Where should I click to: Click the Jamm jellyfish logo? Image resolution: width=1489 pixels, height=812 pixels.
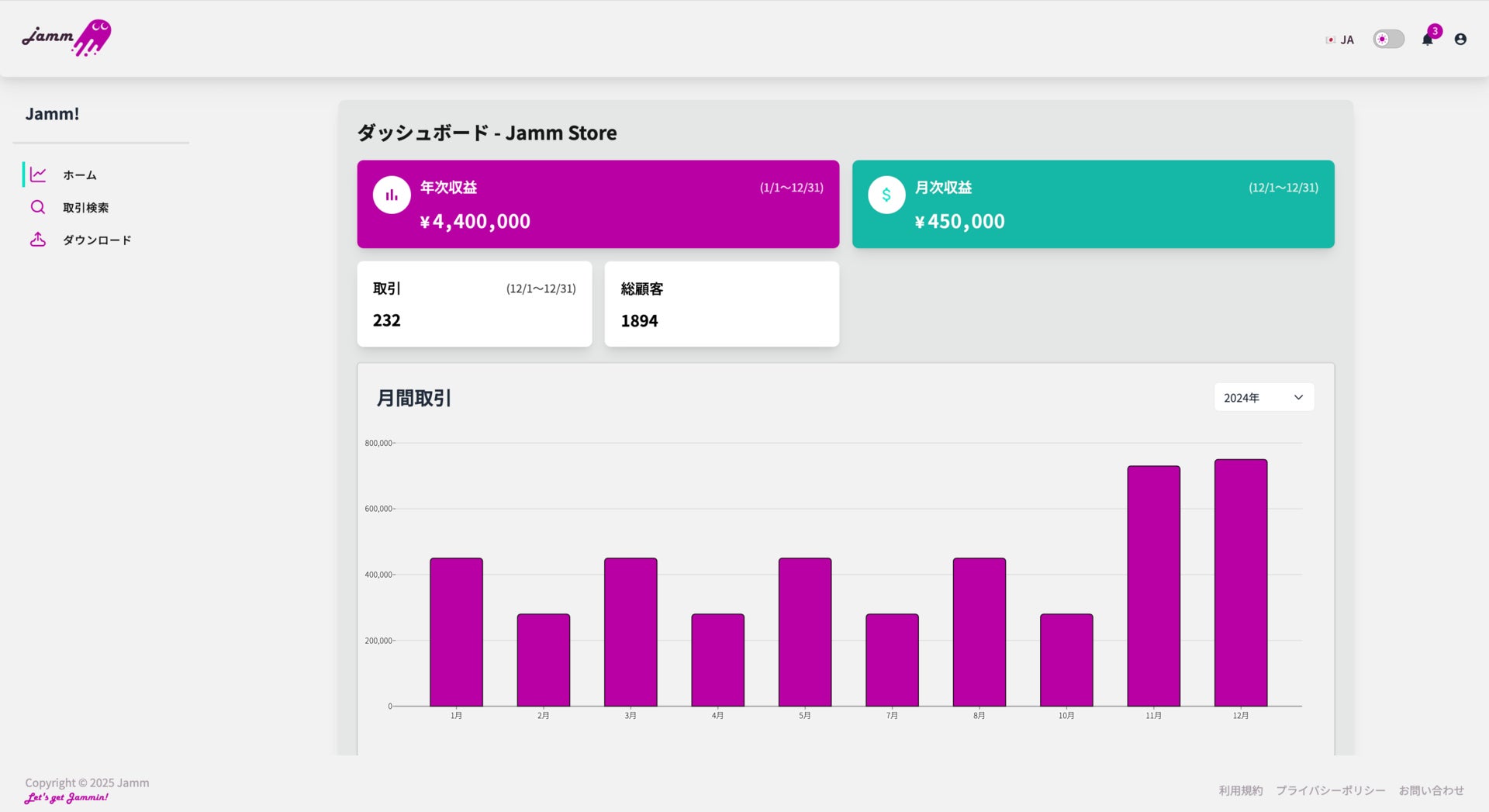[67, 37]
